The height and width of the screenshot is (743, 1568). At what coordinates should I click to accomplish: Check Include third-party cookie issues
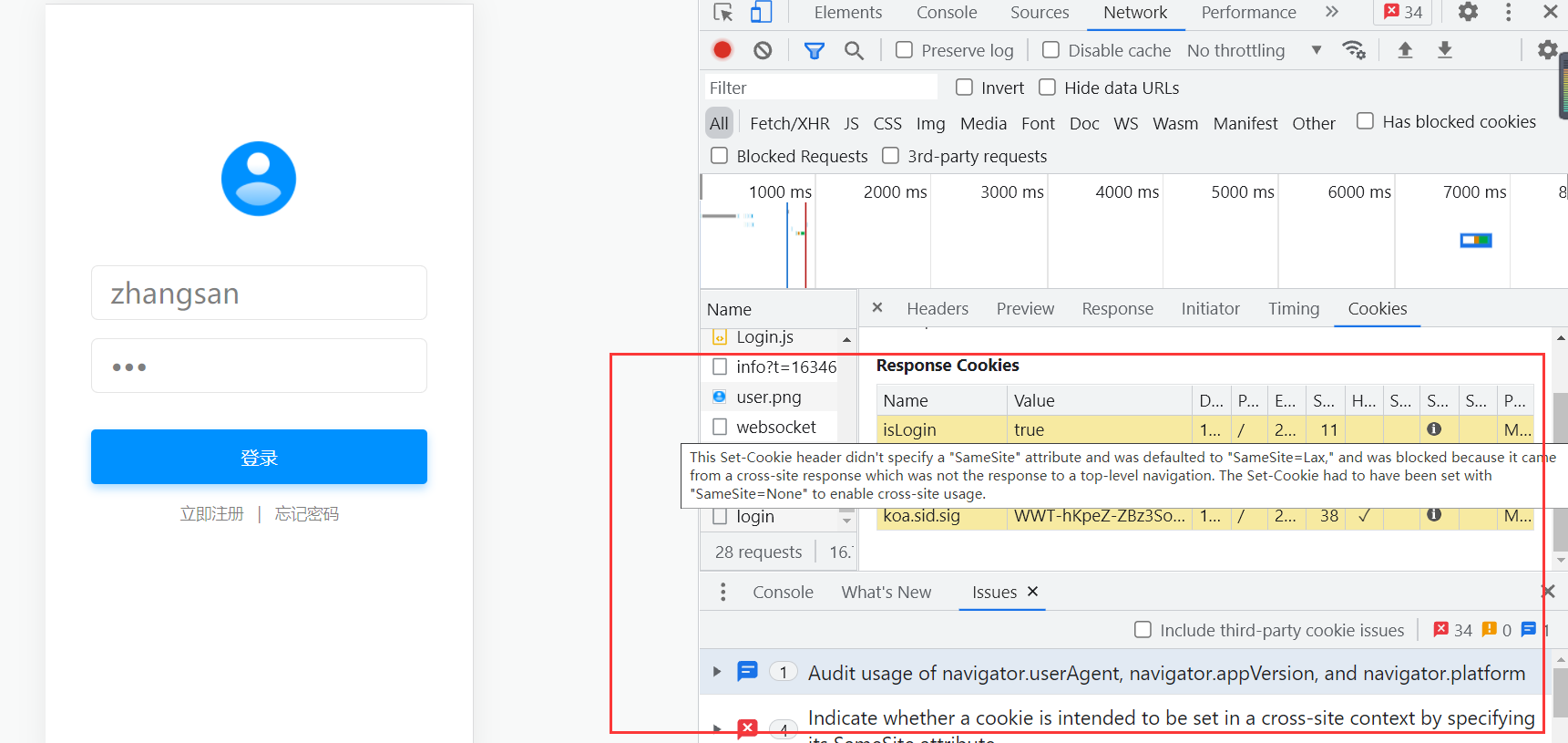point(1143,630)
